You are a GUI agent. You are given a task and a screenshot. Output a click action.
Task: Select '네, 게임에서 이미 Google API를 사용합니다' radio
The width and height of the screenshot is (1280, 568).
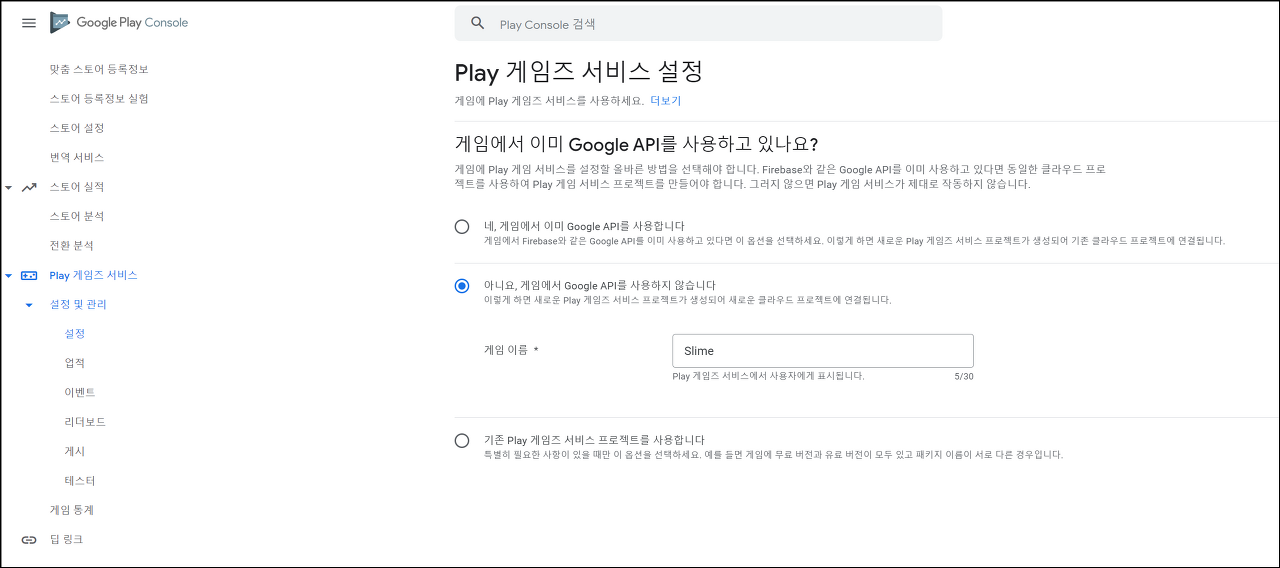pos(462,227)
